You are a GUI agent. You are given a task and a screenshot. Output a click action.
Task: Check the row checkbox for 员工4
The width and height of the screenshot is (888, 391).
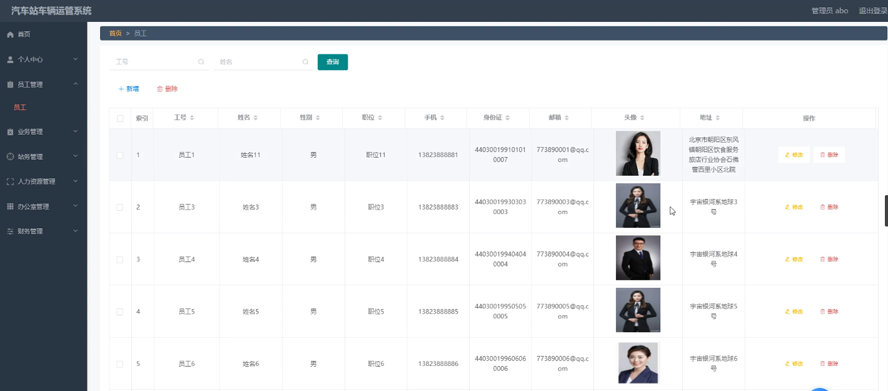[119, 260]
